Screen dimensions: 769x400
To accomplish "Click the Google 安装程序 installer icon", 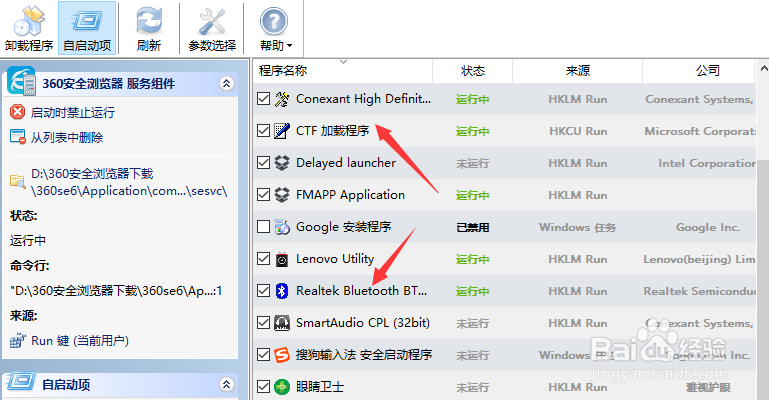I will 282,227.
